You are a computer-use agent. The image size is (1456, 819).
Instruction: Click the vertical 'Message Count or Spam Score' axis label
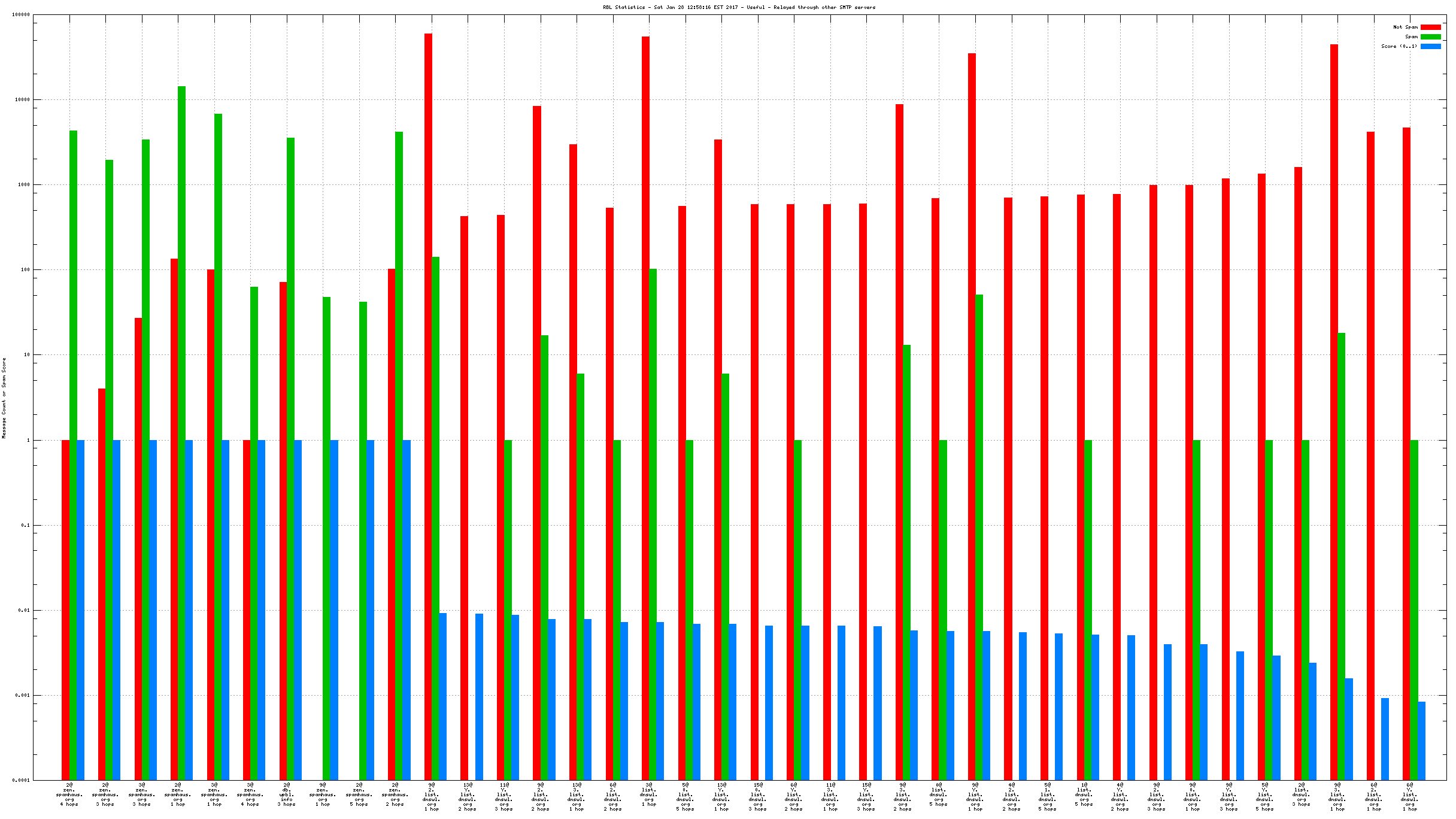pyautogui.click(x=4, y=398)
